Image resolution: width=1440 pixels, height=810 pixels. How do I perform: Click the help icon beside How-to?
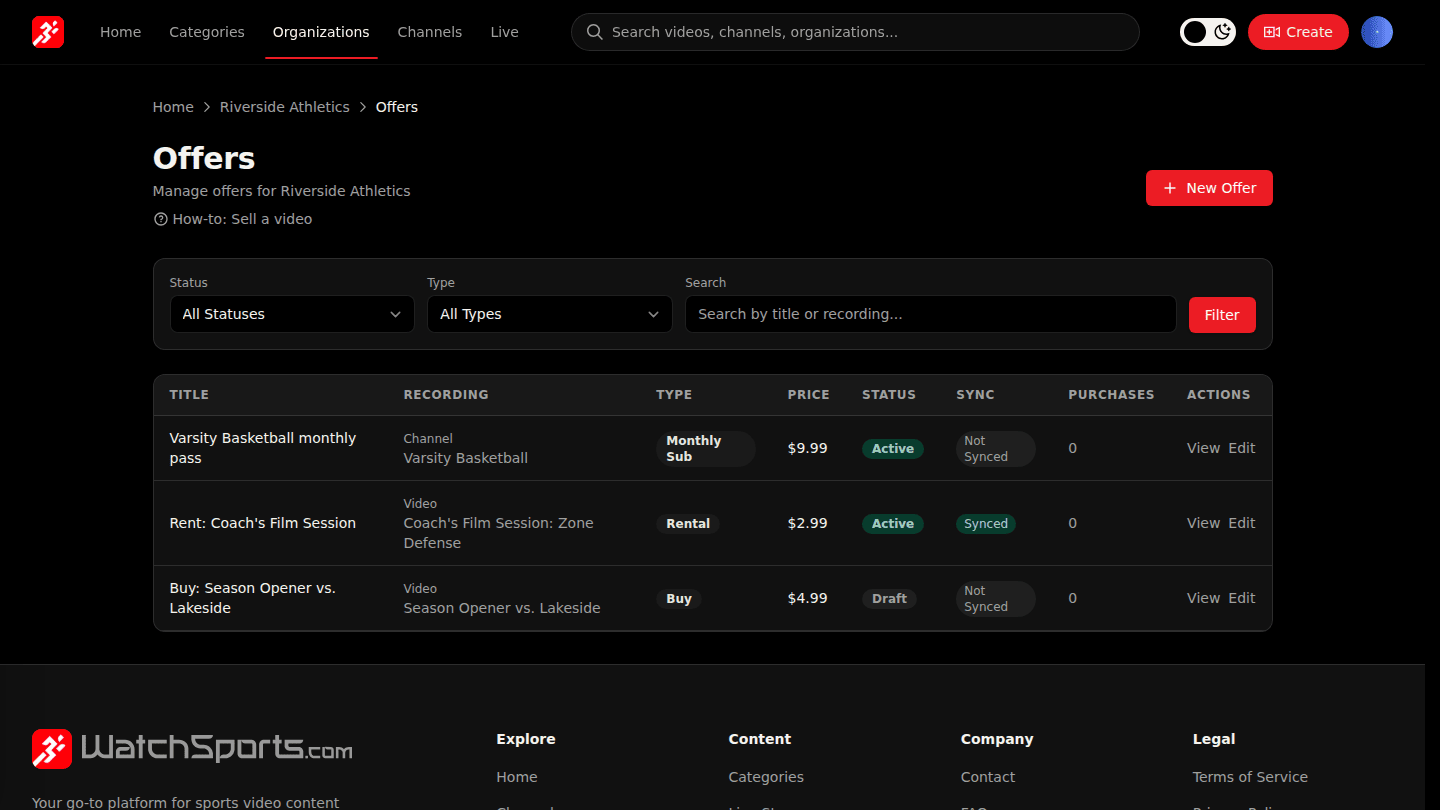tap(160, 219)
